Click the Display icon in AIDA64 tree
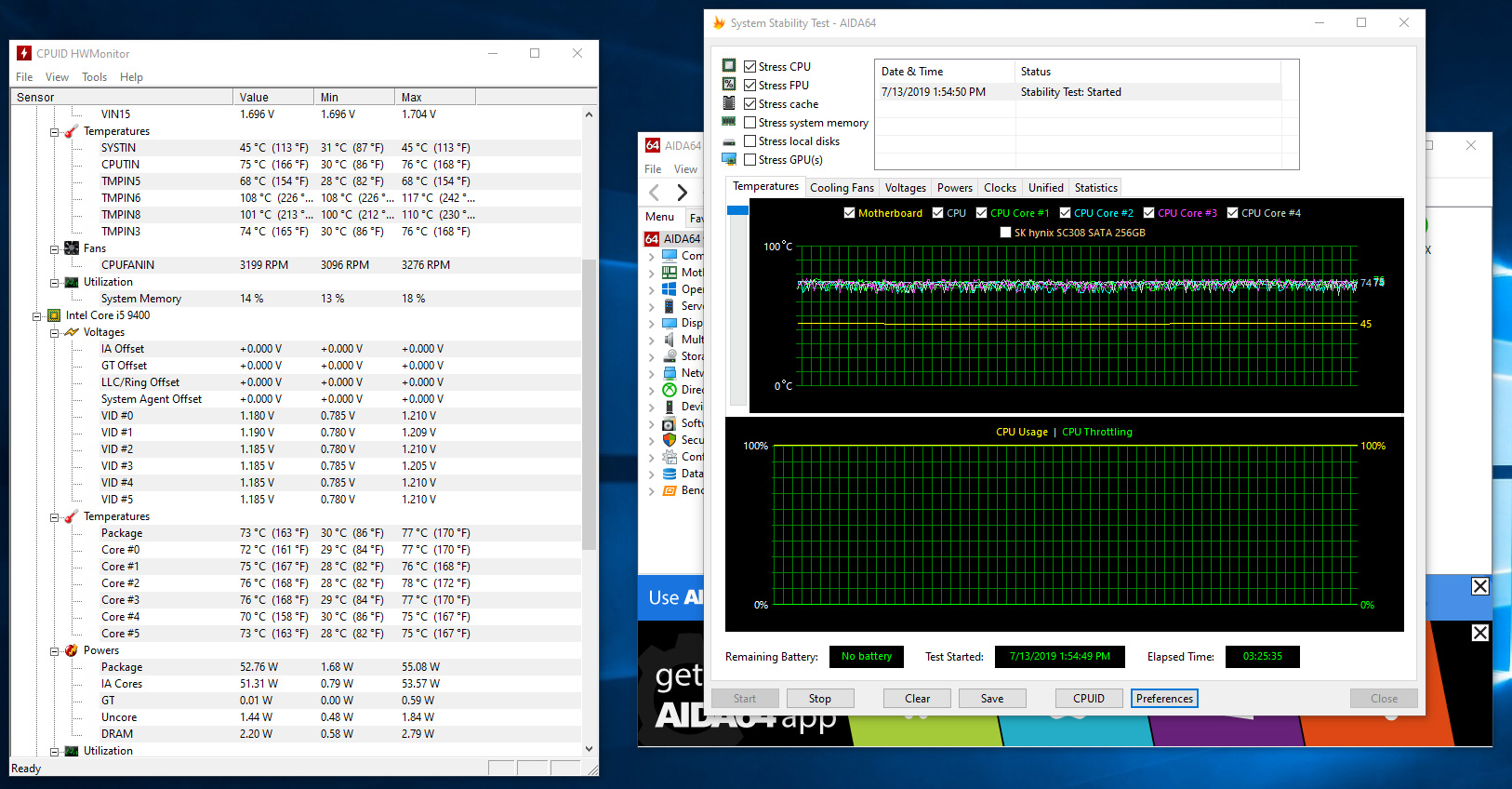 [x=670, y=323]
